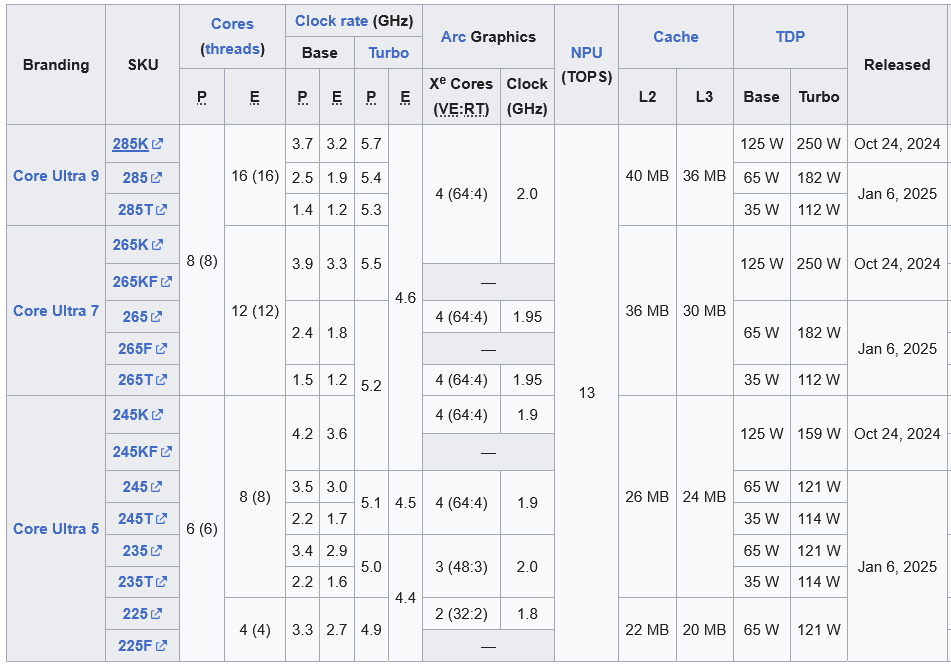Select the 16 (16) E-cores cell
Viewport: 951px width, 664px height.
point(255,176)
